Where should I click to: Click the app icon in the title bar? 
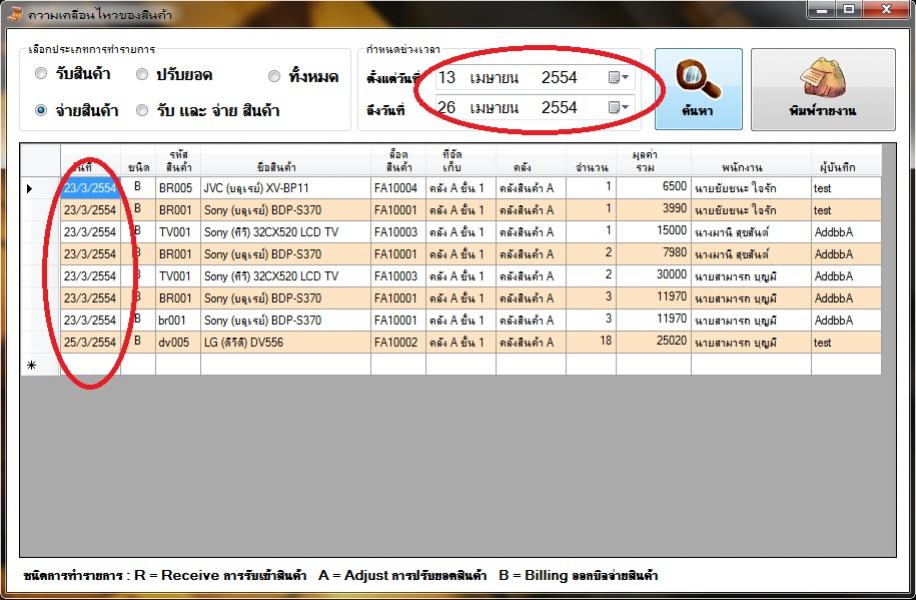[x=15, y=14]
